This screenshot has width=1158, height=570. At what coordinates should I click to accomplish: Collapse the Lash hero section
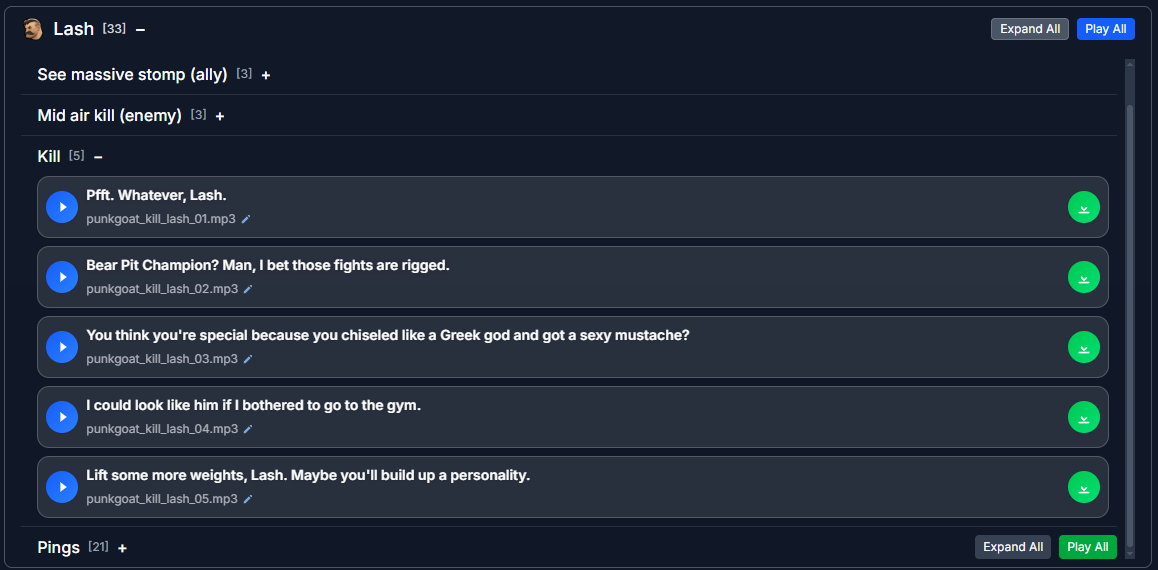click(x=140, y=30)
